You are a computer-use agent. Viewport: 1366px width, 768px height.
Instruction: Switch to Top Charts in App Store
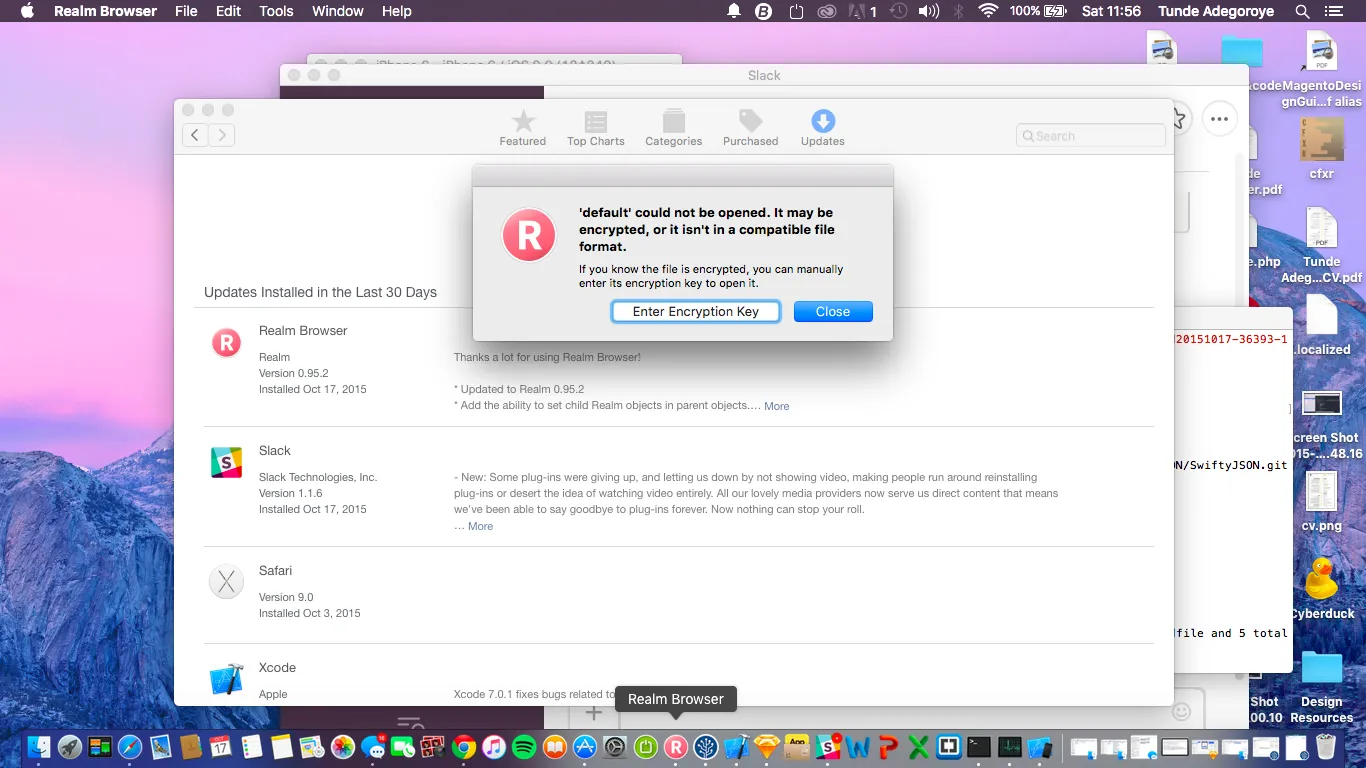coord(596,128)
